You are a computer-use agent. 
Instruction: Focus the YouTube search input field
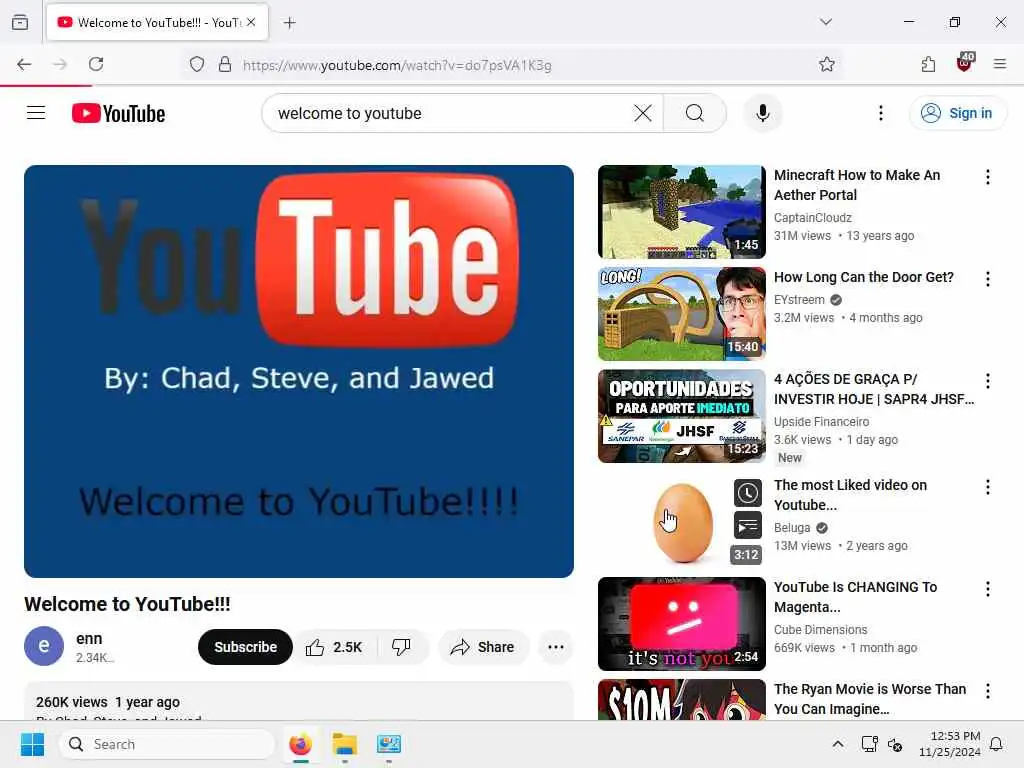coord(451,113)
